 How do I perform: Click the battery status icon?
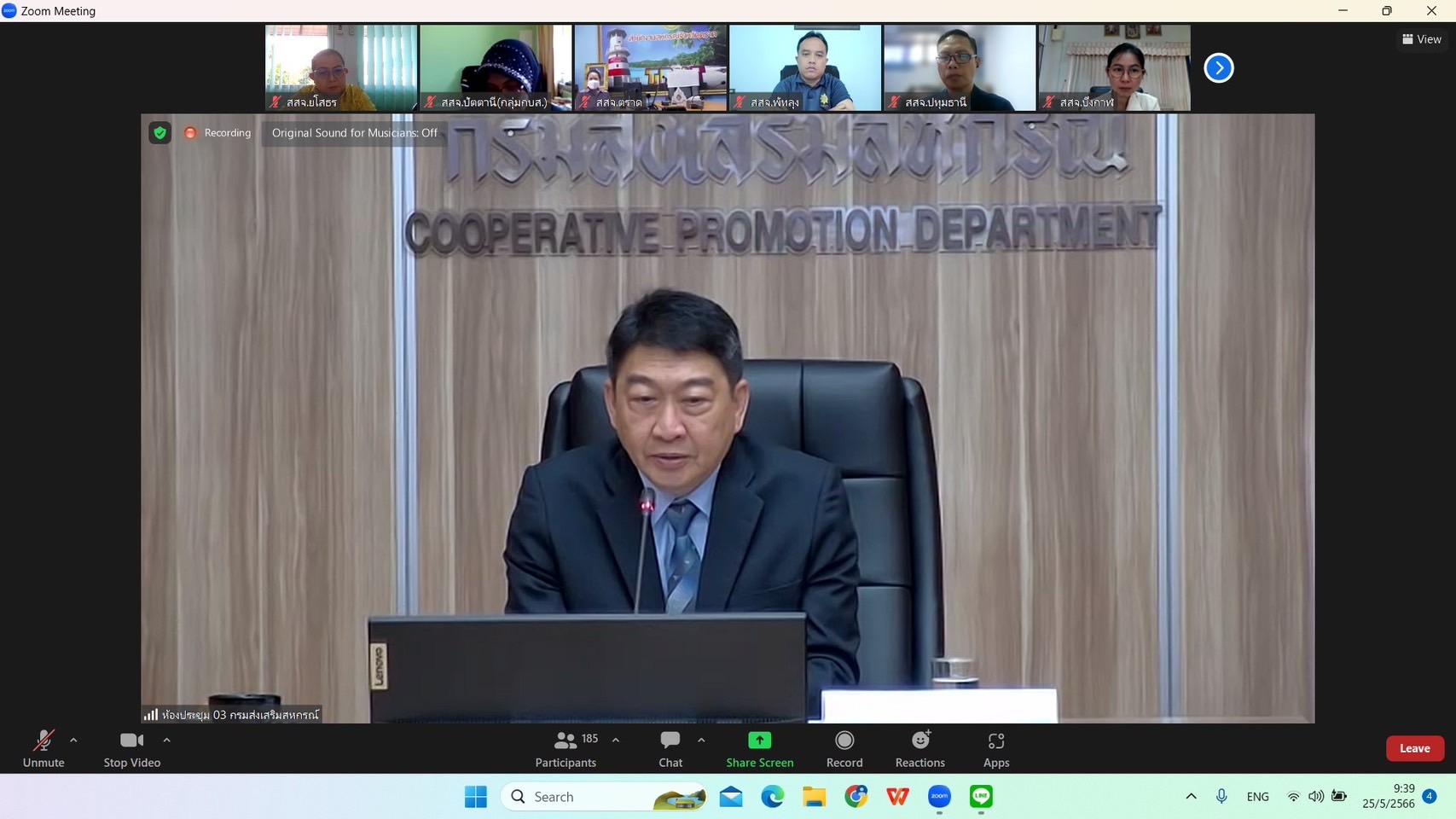1339,797
